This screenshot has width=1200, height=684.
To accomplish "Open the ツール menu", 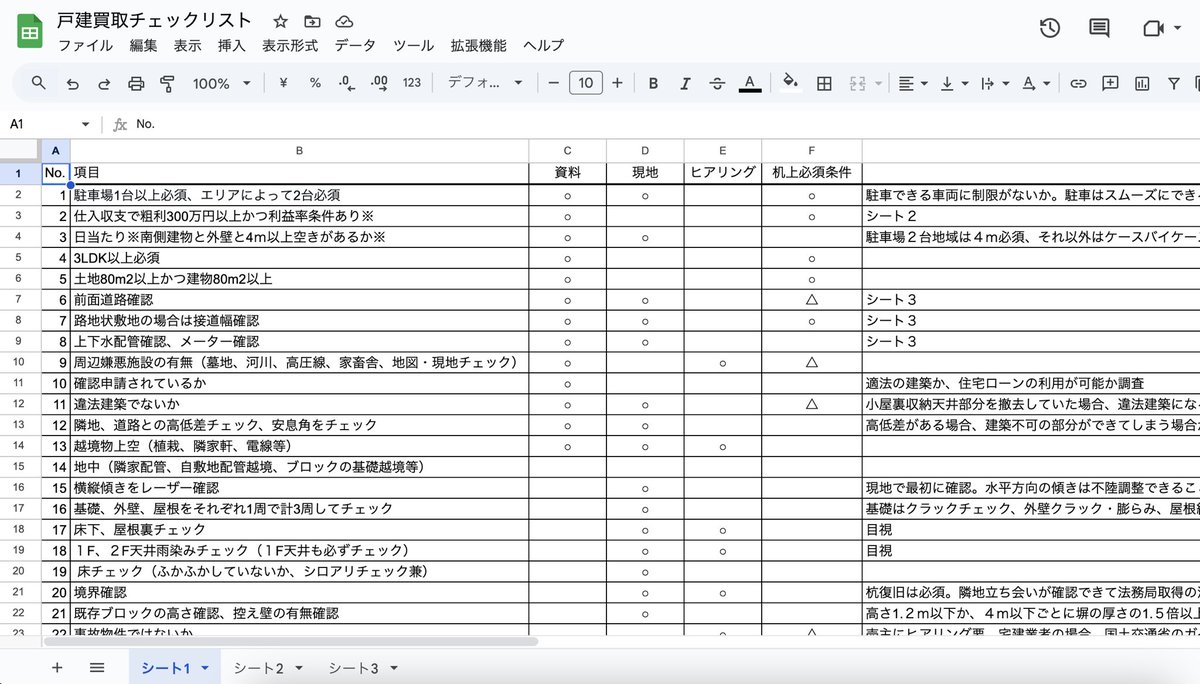I will 413,46.
